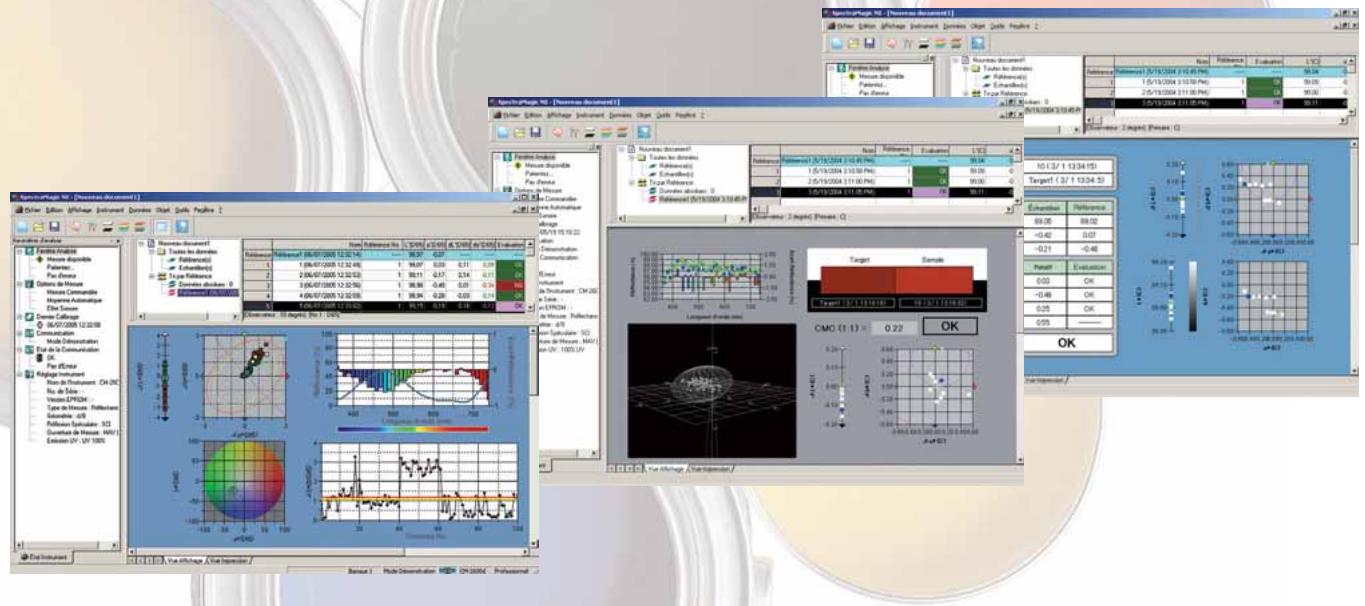Collapse Tri par Référence node in middle window
The height and width of the screenshot is (606, 1365).
[x=632, y=182]
